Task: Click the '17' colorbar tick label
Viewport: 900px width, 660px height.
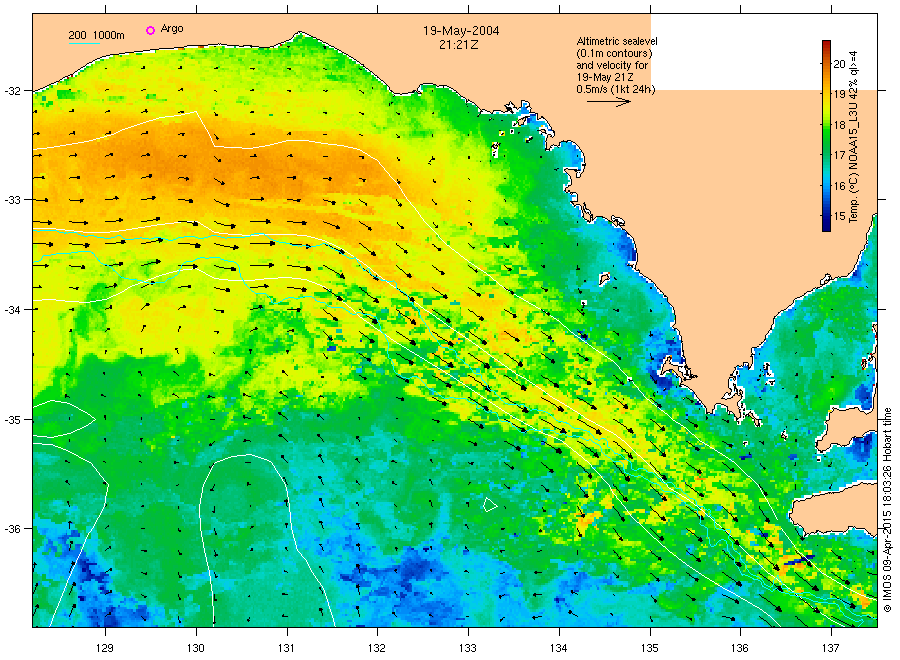Action: (x=839, y=155)
